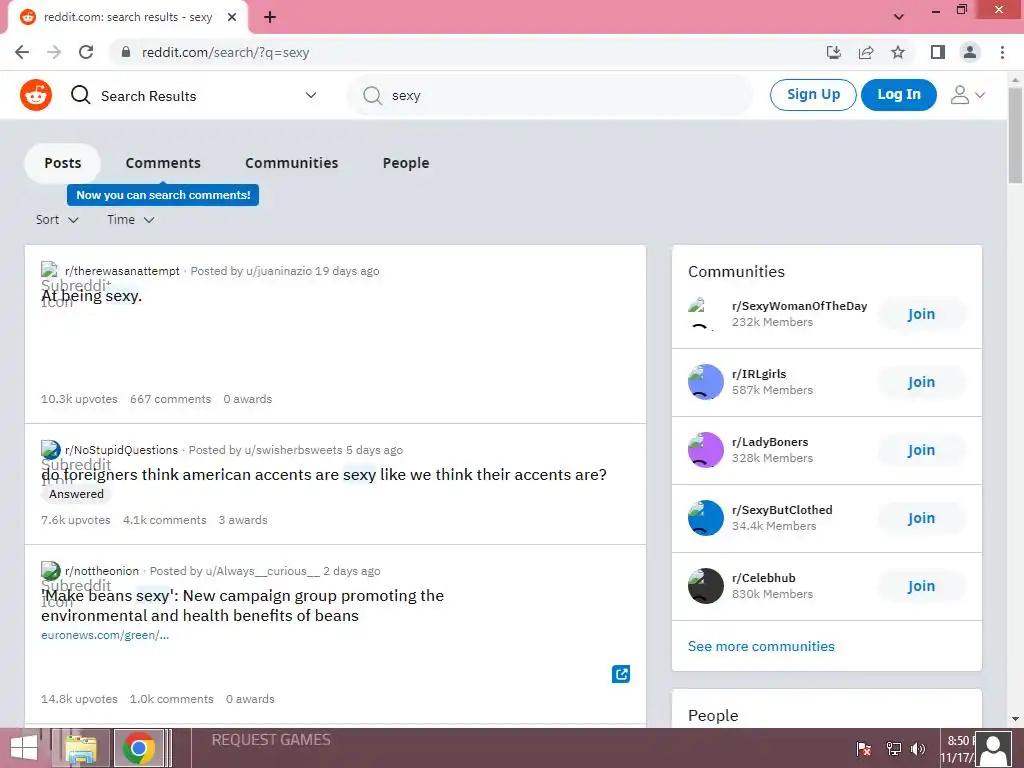Join the r/SexyButClothed community
The height and width of the screenshot is (768, 1024).
tap(921, 518)
